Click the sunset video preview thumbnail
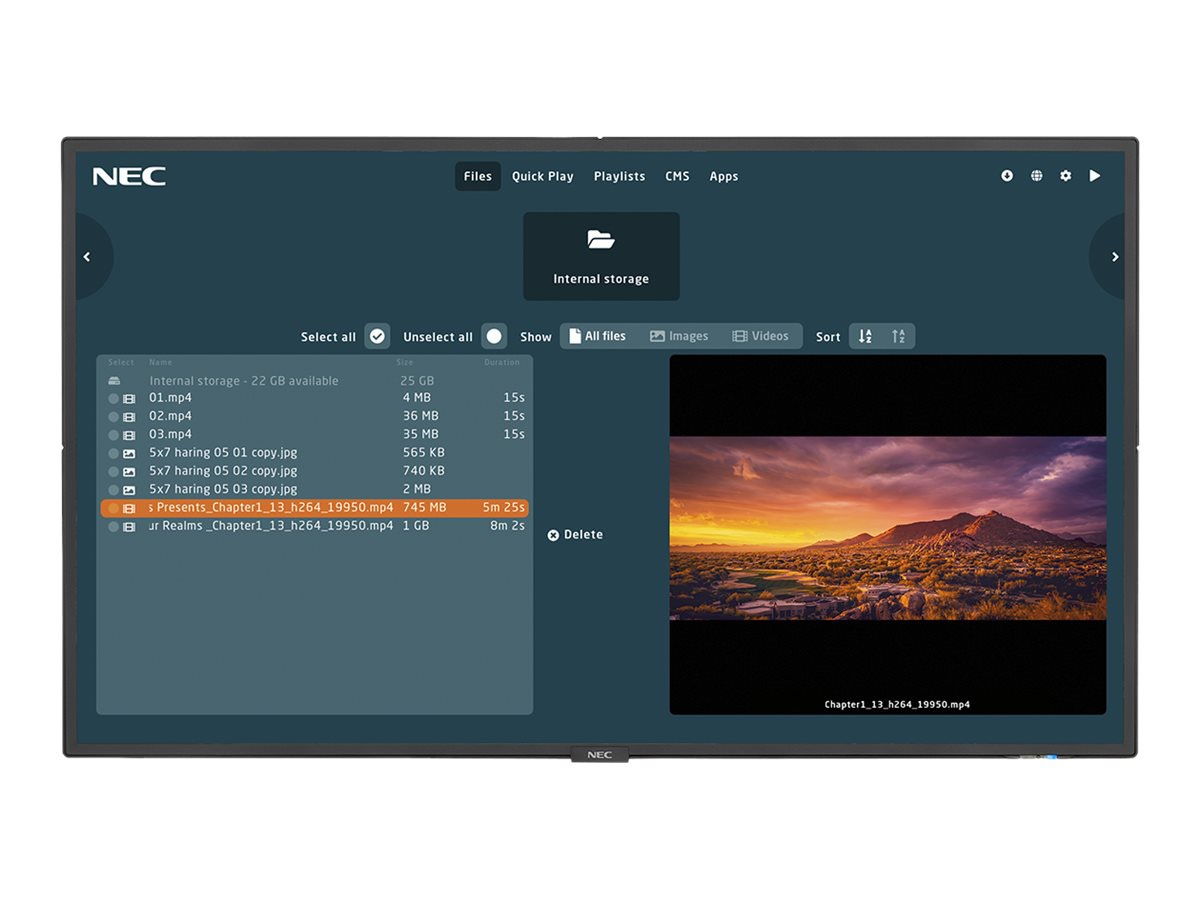 tap(887, 528)
